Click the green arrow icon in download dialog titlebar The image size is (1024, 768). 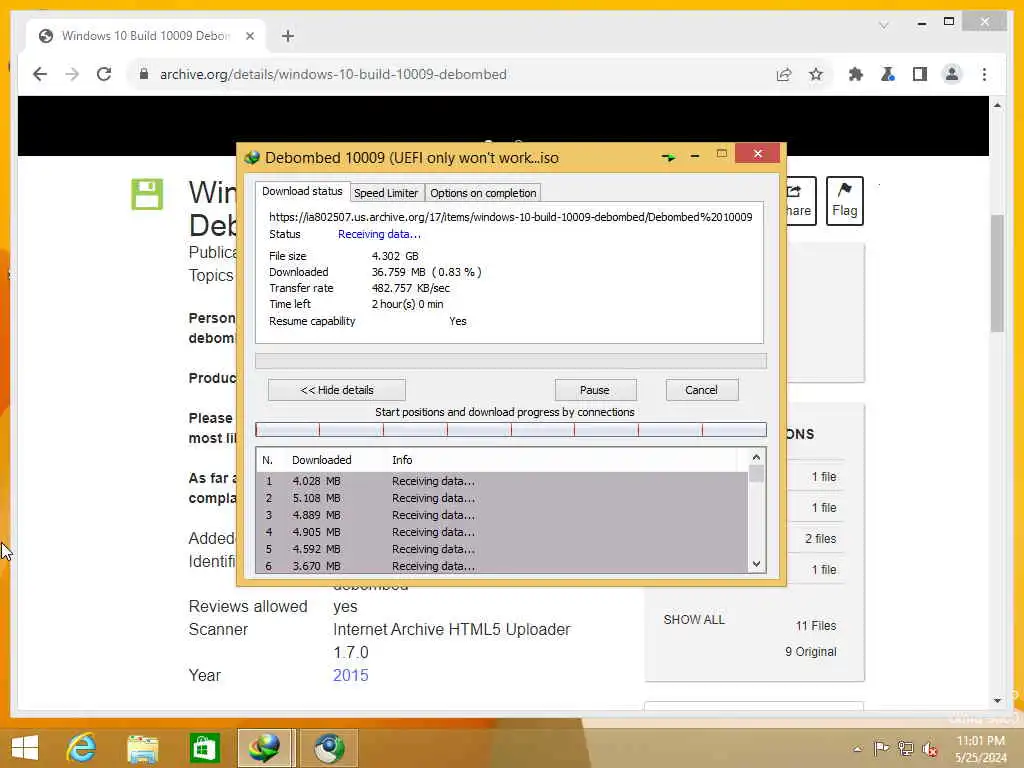coord(668,157)
